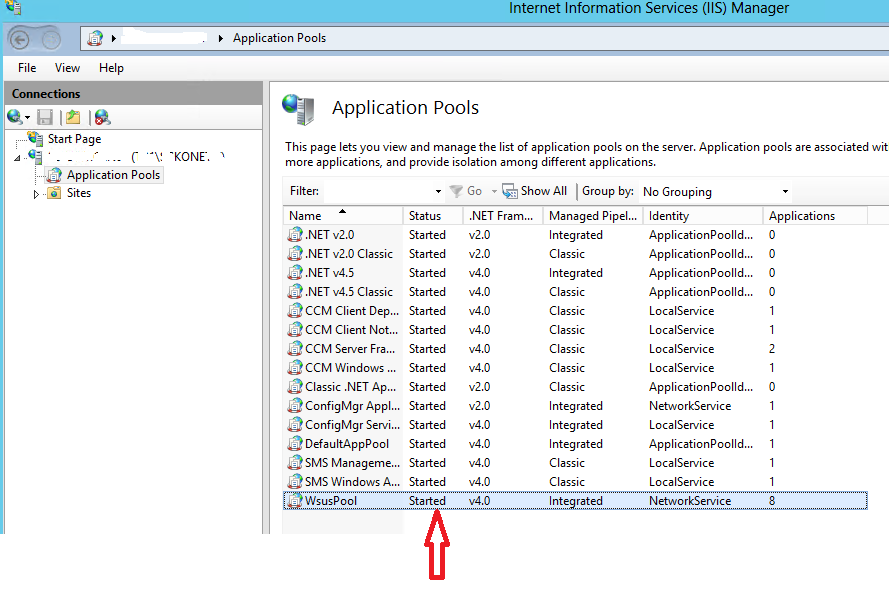Click the Start Page icon in Connections
Image resolution: width=889 pixels, height=599 pixels.
point(35,138)
